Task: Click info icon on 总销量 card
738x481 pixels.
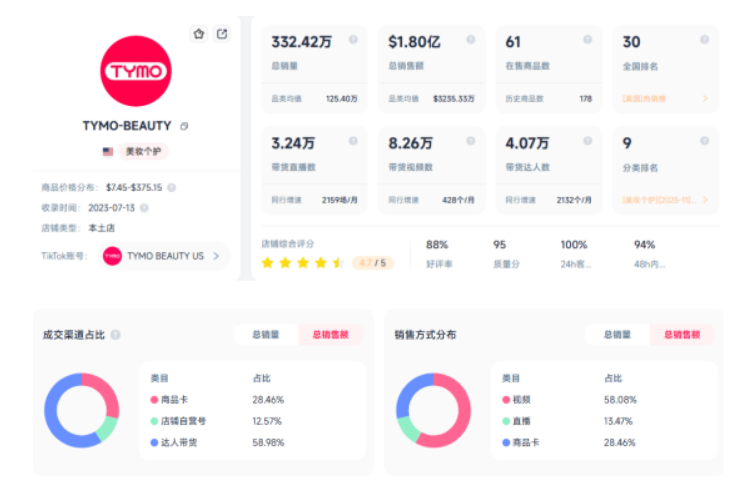Action: pyautogui.click(x=353, y=40)
